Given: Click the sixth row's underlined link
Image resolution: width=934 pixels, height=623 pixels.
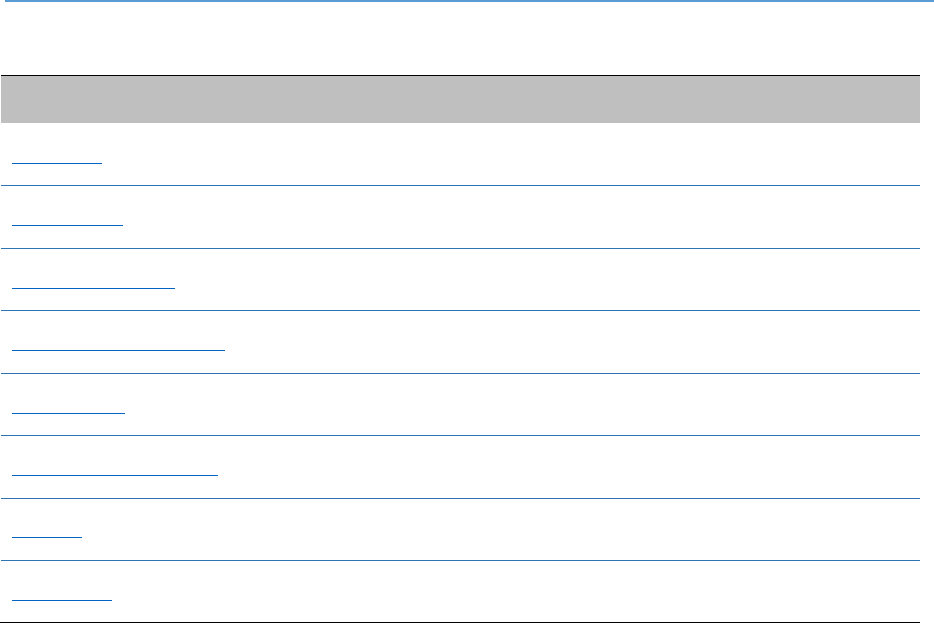Looking at the screenshot, I should [116, 470].
